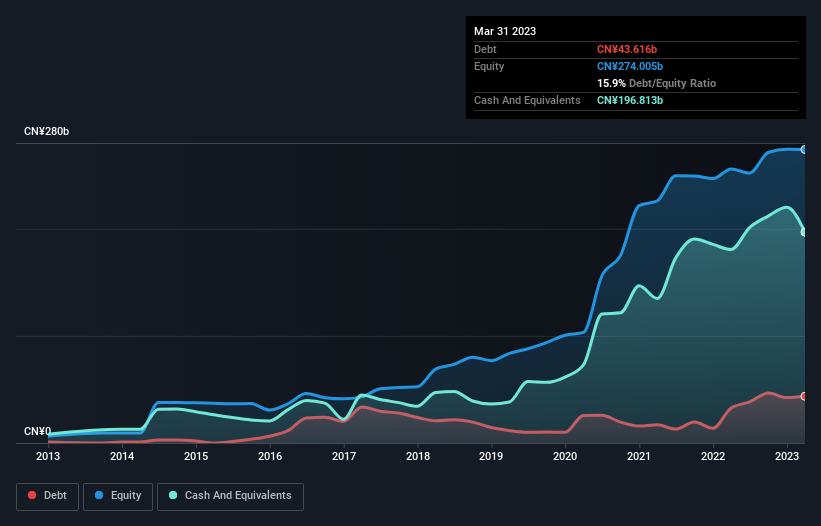Click the CN¥196.813b cash value
This screenshot has height=526, width=821.
coord(630,100)
